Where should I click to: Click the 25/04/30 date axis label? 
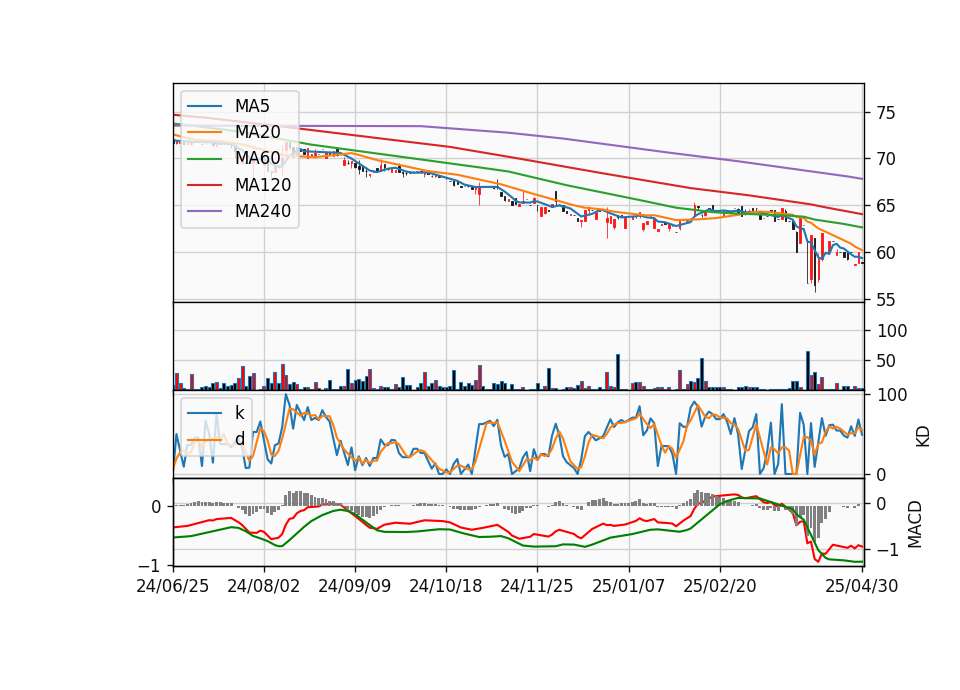click(x=861, y=586)
